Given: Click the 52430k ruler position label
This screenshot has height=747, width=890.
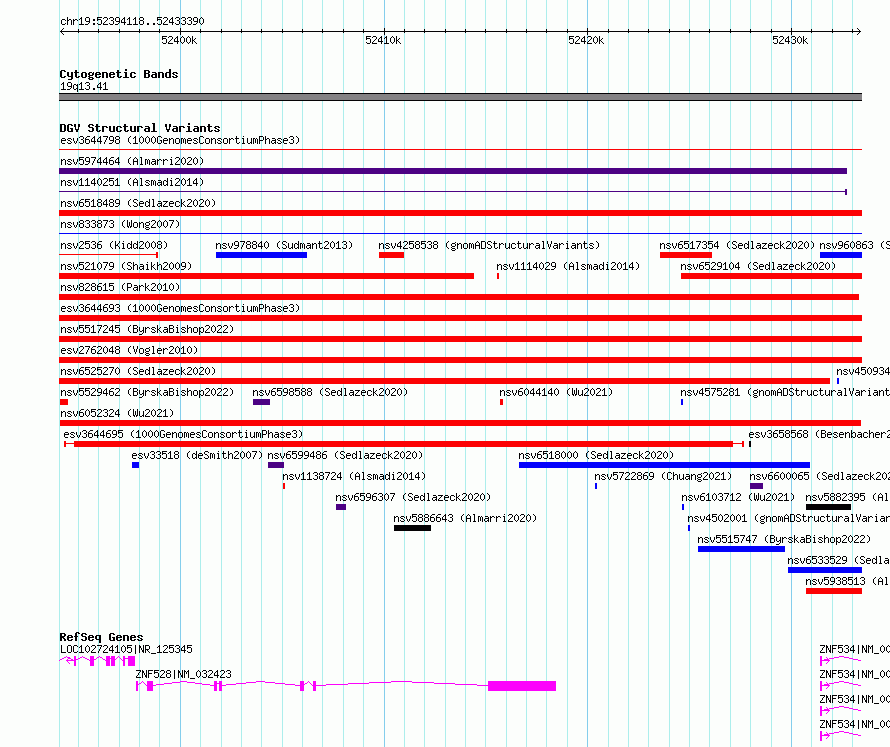Looking at the screenshot, I should pyautogui.click(x=790, y=40).
